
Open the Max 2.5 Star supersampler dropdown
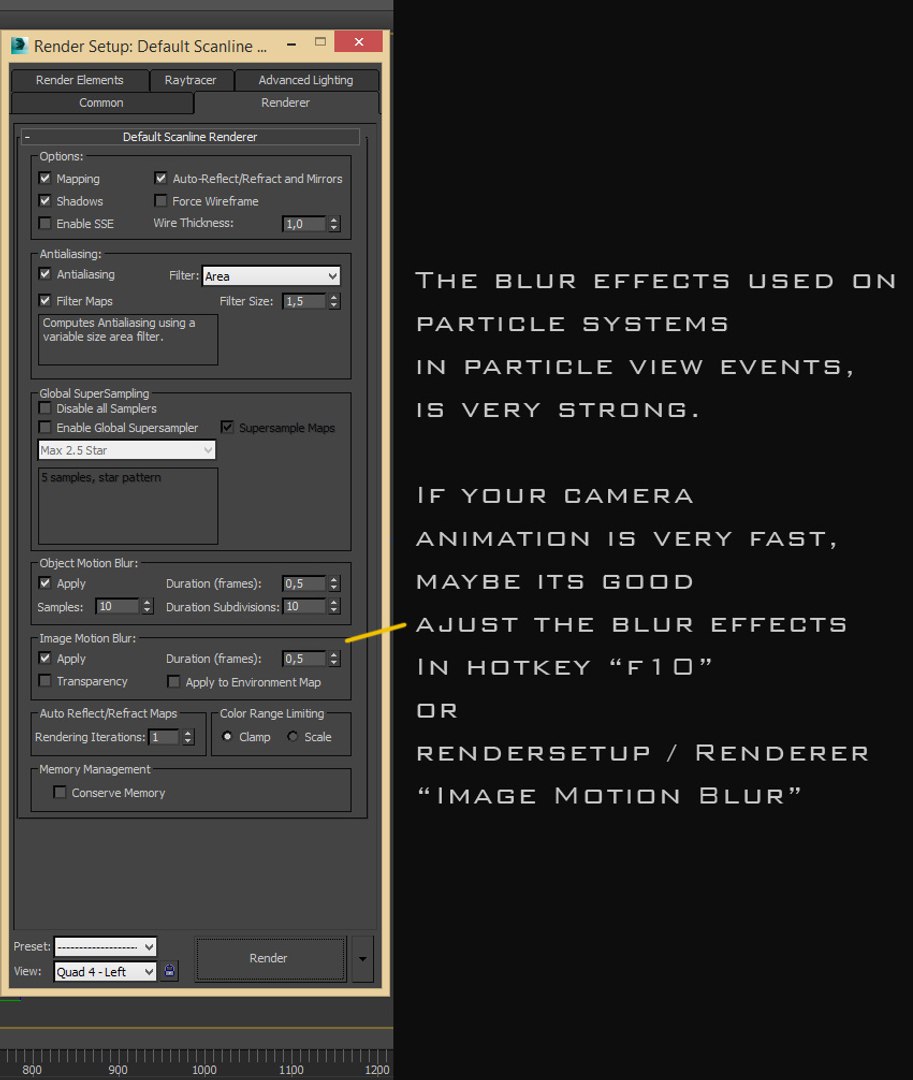coord(127,450)
